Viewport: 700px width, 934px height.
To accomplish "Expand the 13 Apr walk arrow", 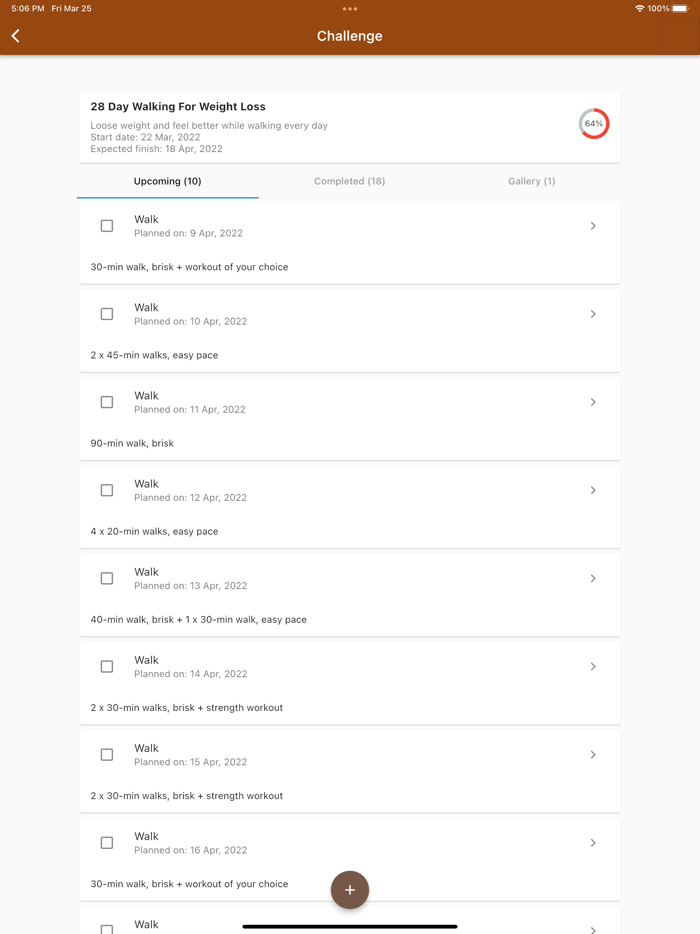I will tap(593, 578).
